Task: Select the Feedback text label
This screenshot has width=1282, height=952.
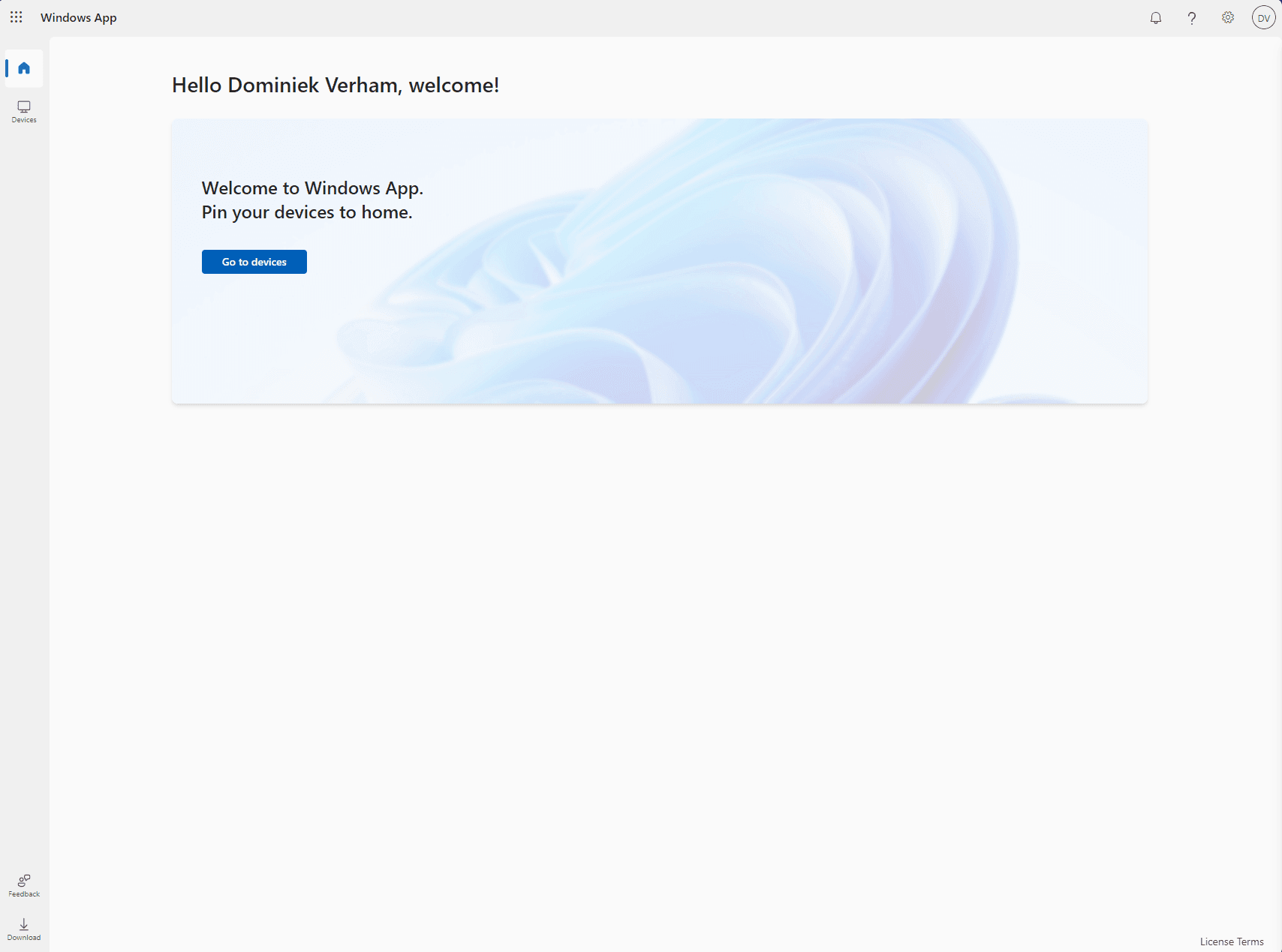Action: click(x=24, y=894)
